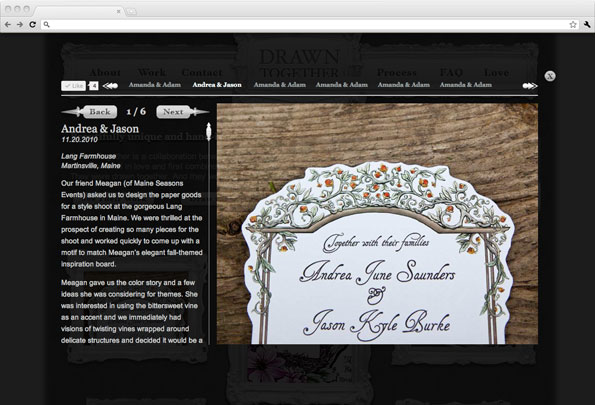The width and height of the screenshot is (595, 405).
Task: Click the paragraph starting Meagan gave us
Action: (132, 311)
